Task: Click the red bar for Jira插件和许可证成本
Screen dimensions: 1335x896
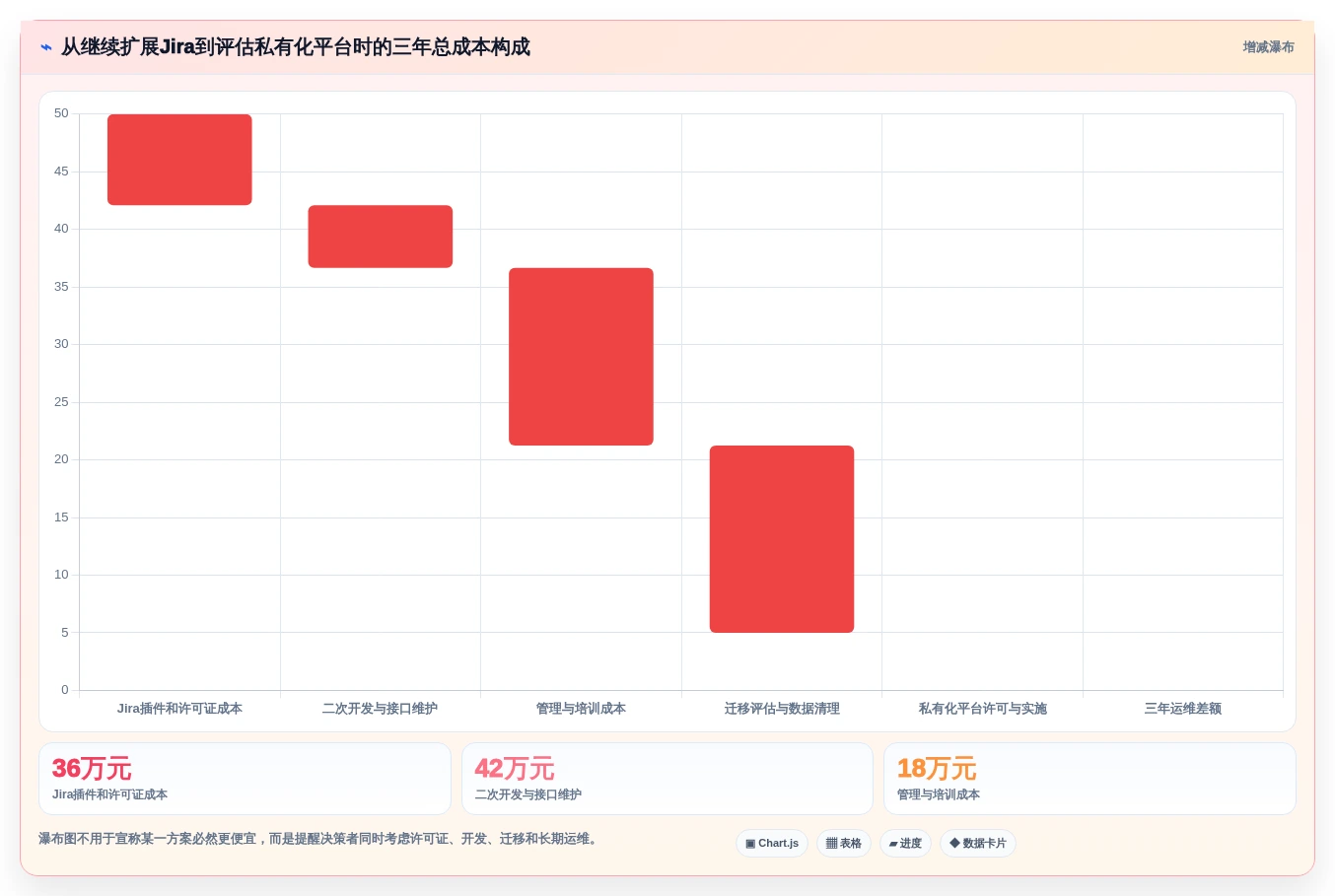Action: pyautogui.click(x=179, y=160)
